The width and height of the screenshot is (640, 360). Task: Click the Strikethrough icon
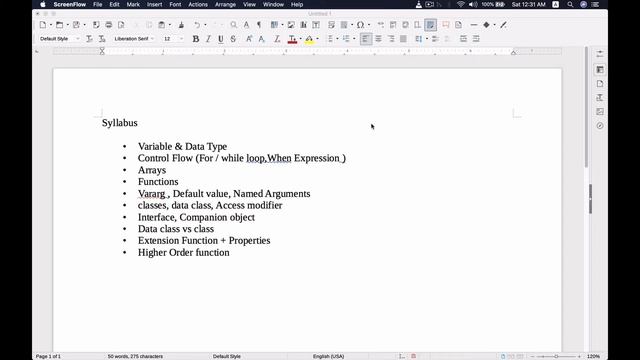coord(233,39)
